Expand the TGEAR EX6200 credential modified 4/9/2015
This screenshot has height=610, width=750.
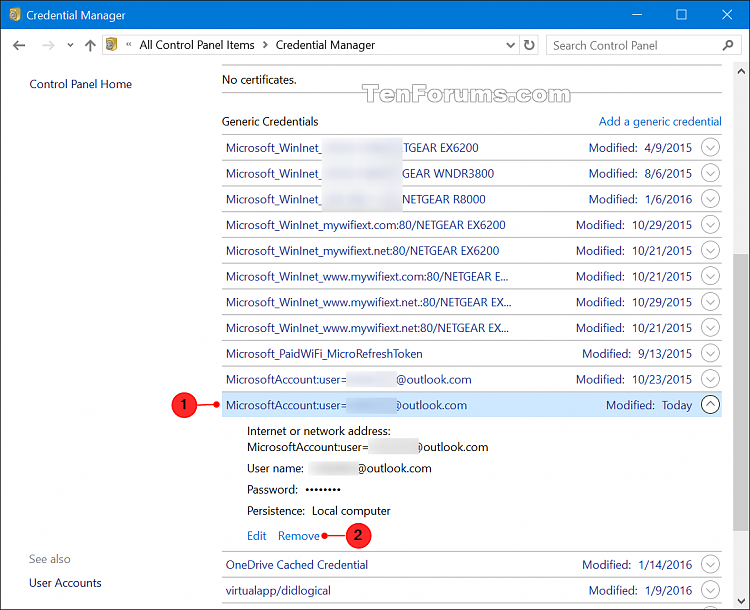click(710, 147)
